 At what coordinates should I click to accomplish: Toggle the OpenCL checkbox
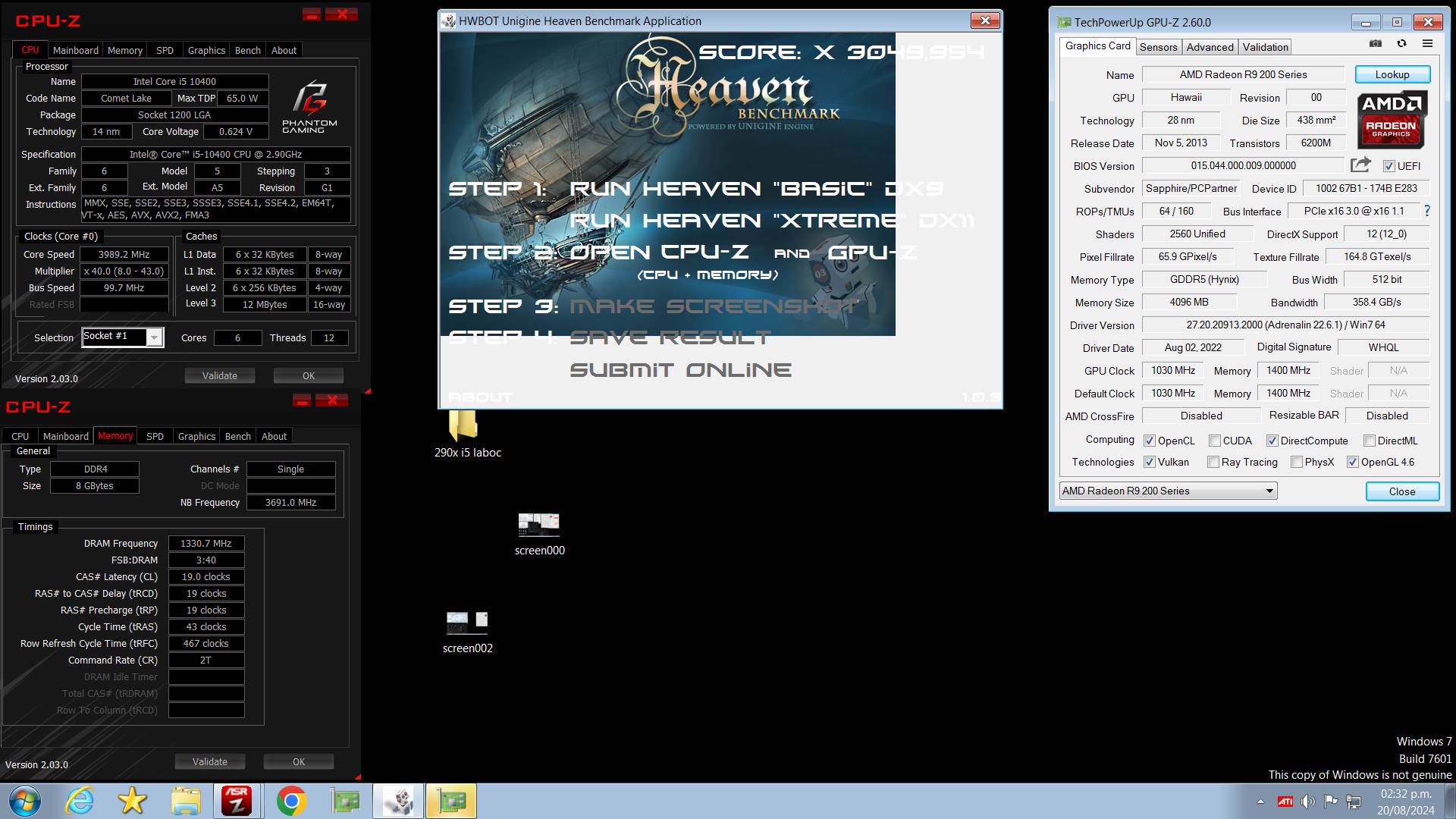click(1150, 441)
